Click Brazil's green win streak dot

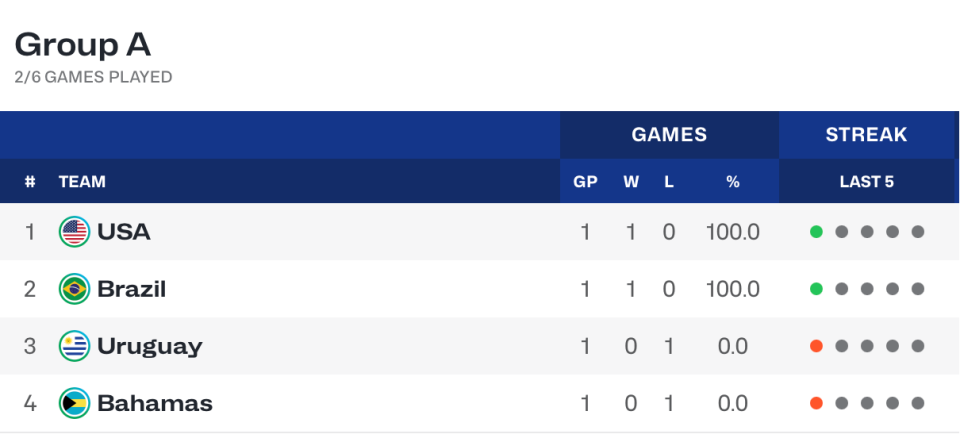coord(816,289)
